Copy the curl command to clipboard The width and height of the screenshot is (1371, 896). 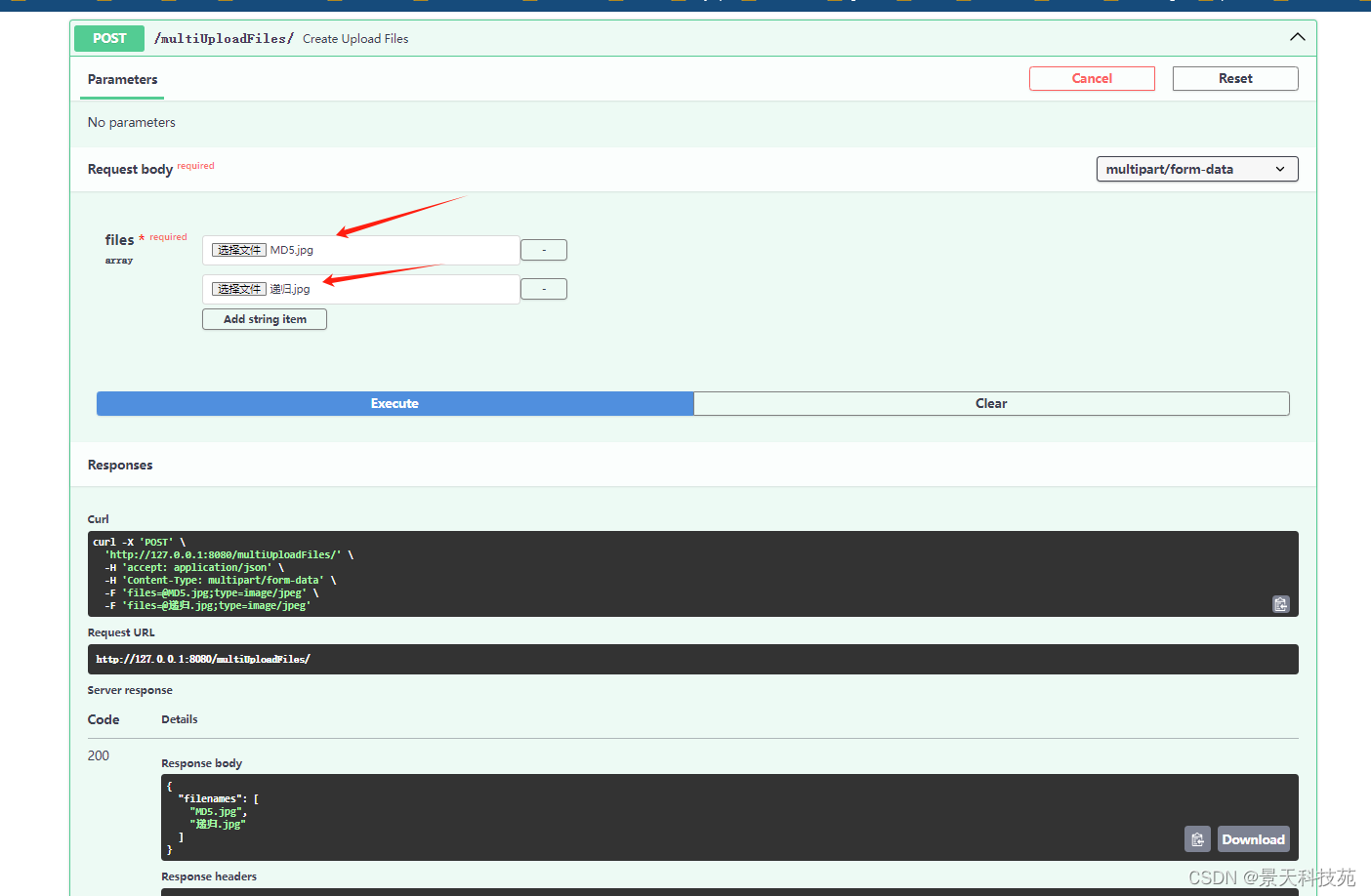click(1281, 604)
